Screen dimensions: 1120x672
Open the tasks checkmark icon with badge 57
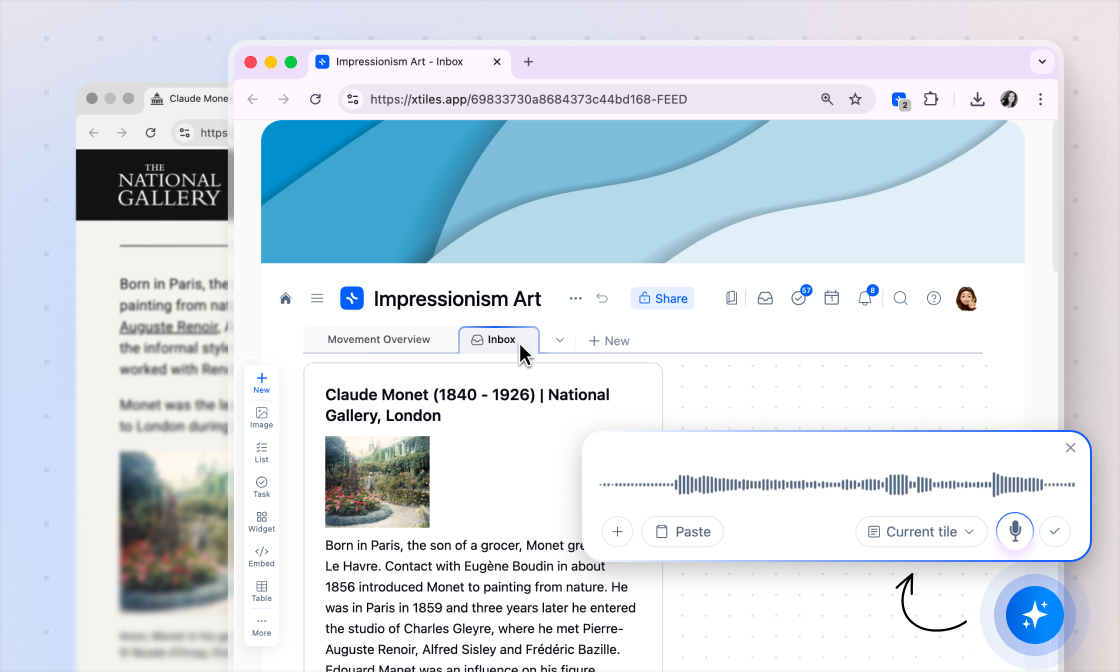click(798, 298)
